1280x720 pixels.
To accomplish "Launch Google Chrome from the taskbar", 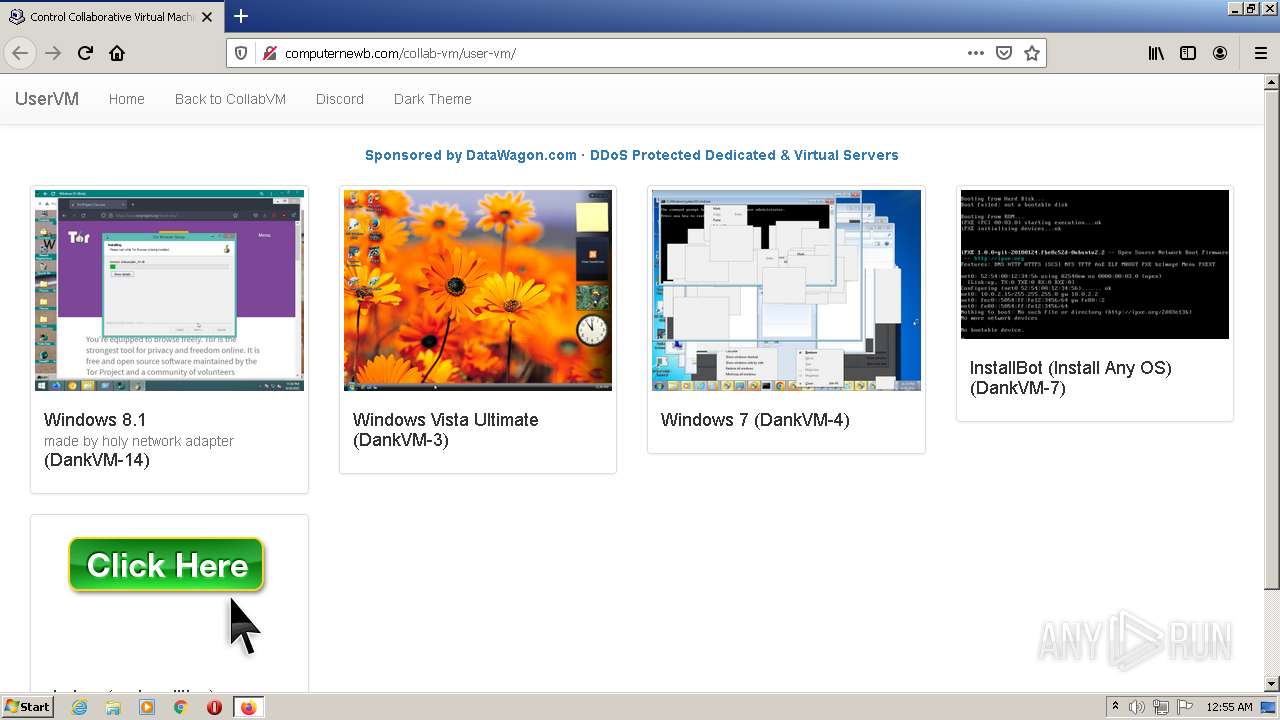I will point(181,707).
